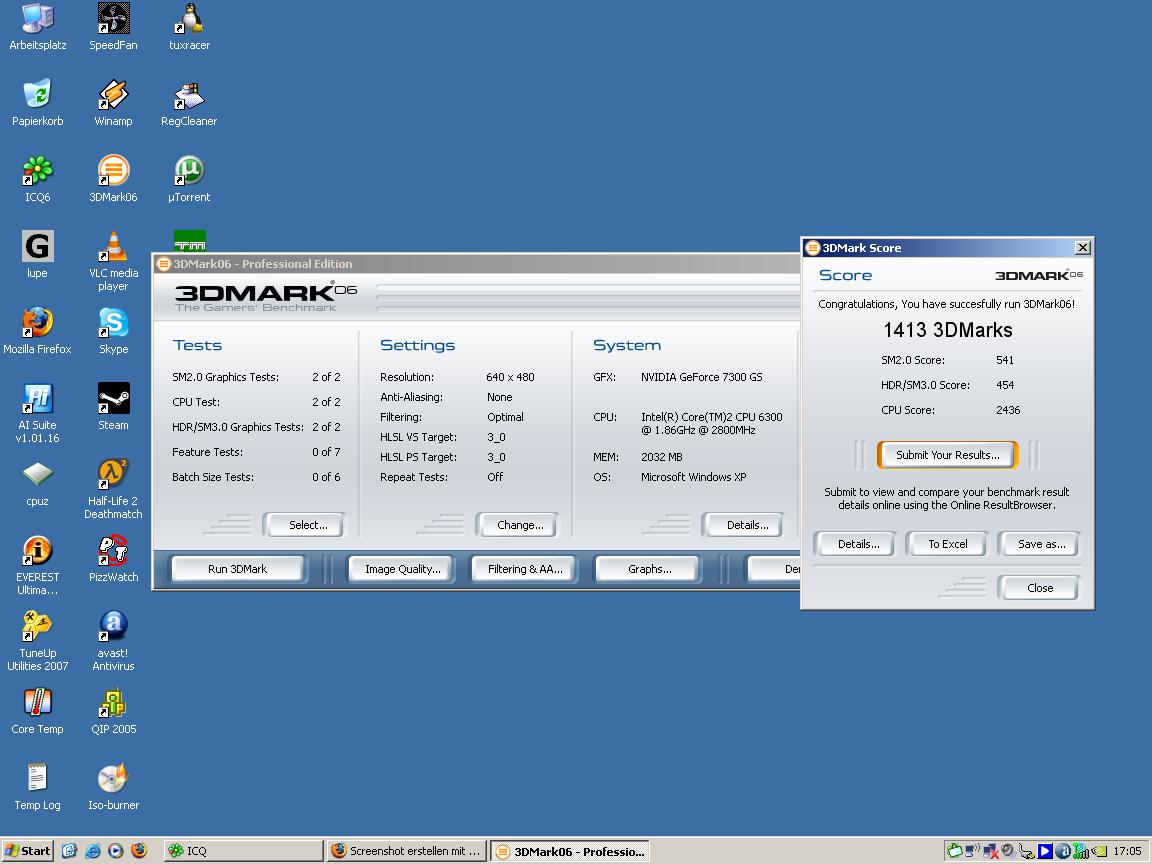This screenshot has height=864, width=1152.
Task: Launch VLC media player shortcut
Action: (x=113, y=262)
